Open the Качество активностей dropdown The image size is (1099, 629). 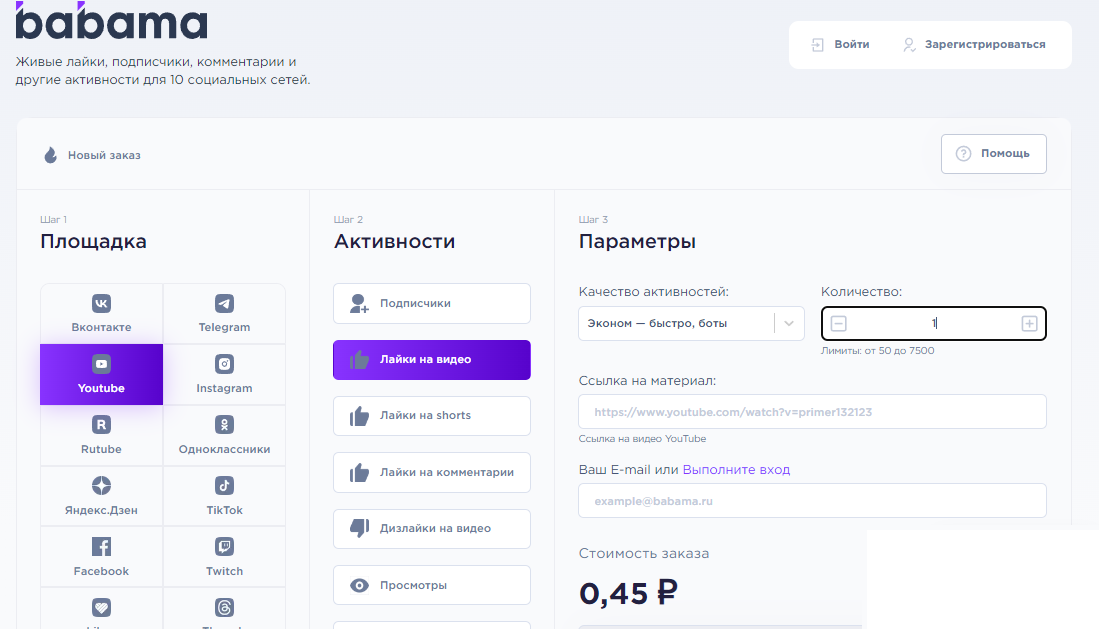(691, 323)
